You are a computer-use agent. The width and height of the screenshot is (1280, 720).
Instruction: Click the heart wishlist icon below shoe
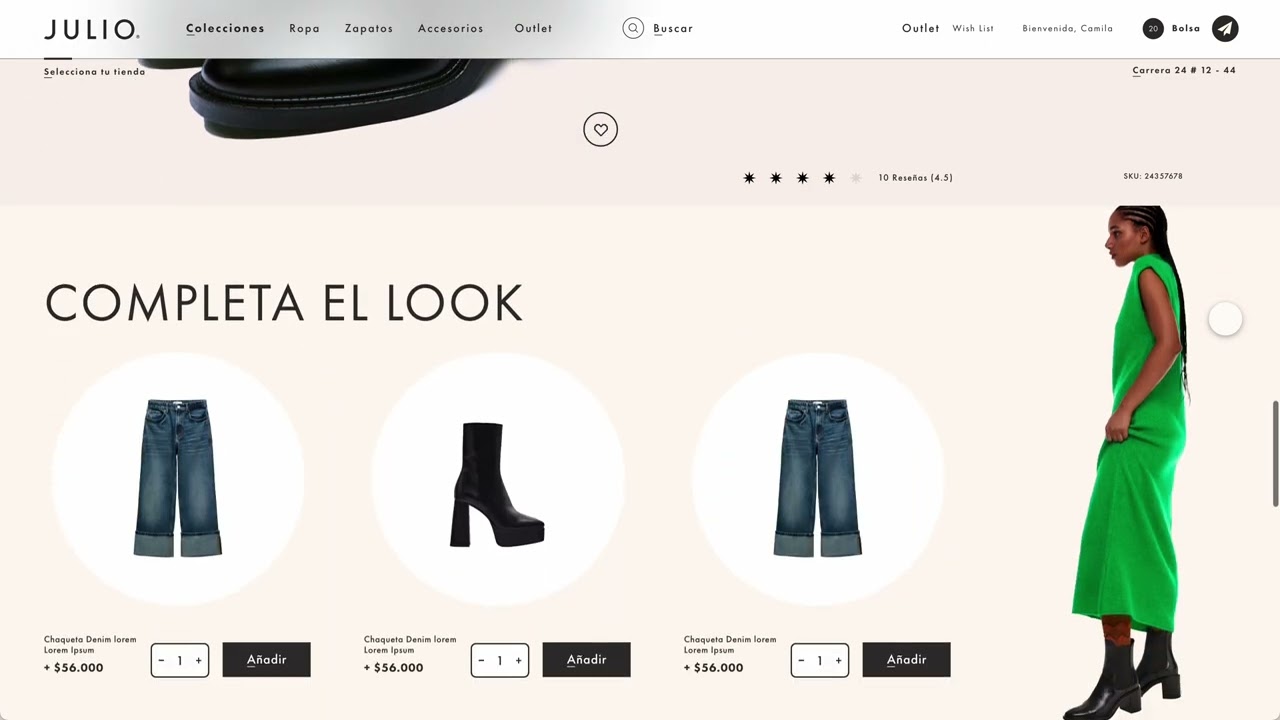600,129
